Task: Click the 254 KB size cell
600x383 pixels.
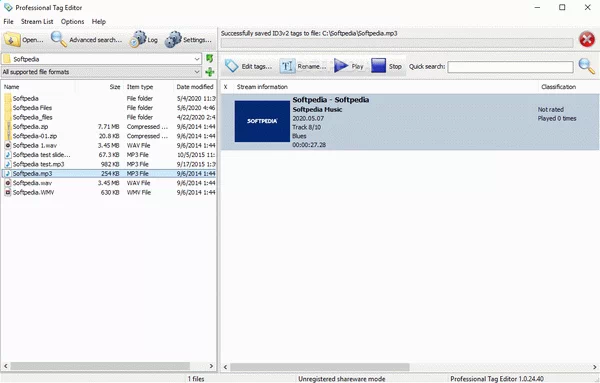Action: click(x=110, y=174)
